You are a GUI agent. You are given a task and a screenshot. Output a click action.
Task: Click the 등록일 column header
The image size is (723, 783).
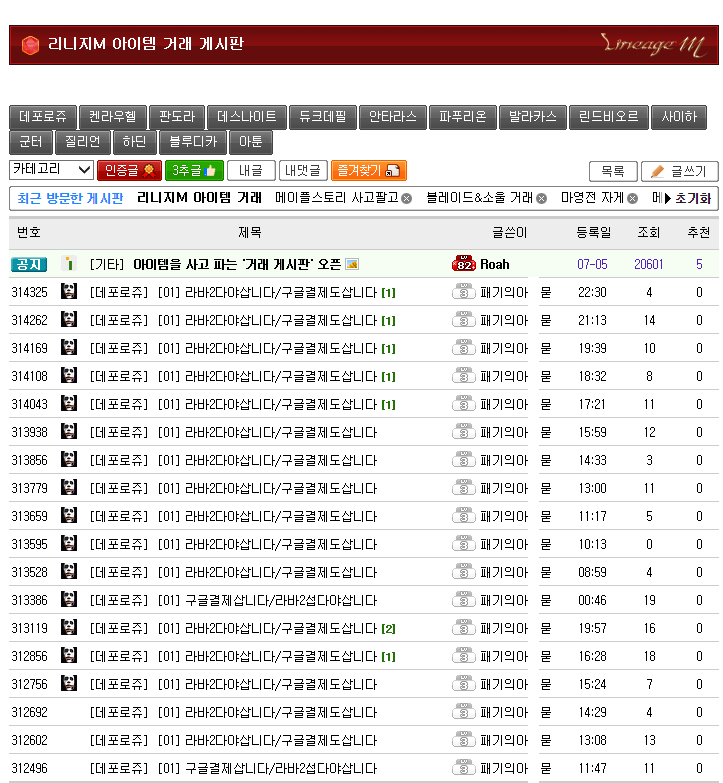(x=593, y=232)
